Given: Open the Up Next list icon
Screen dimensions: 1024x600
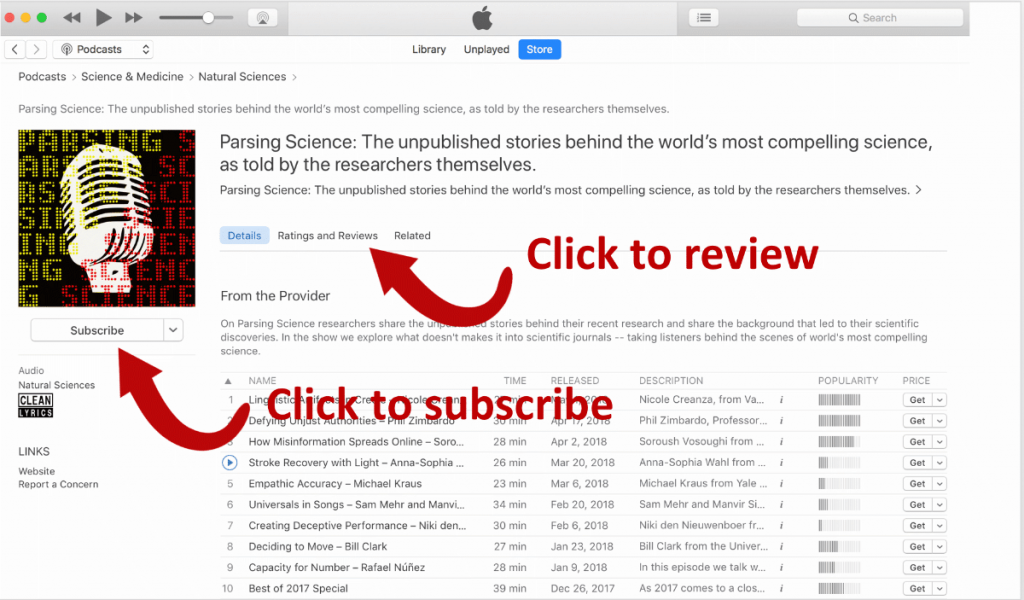Looking at the screenshot, I should coord(703,18).
